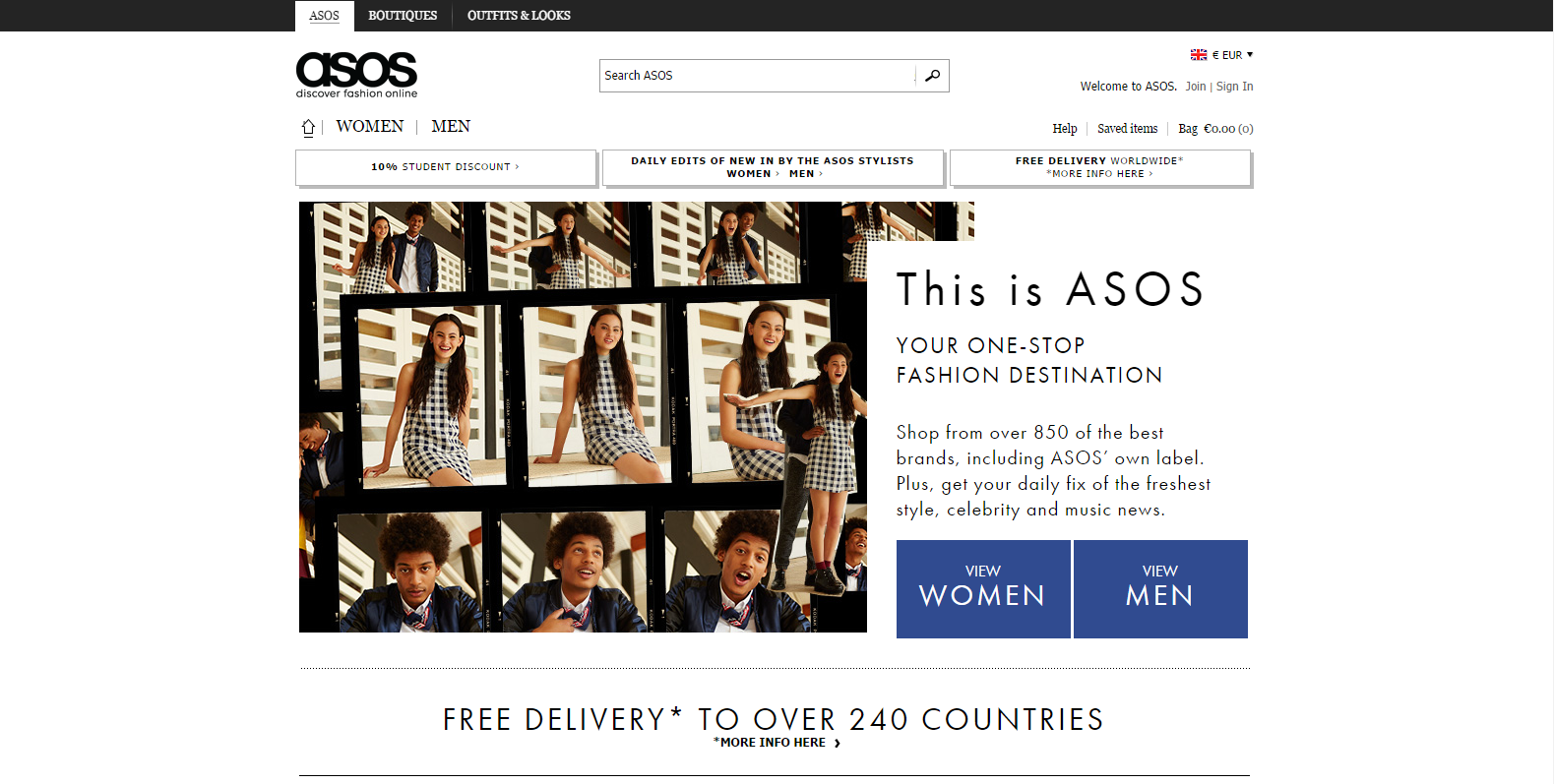The height and width of the screenshot is (784, 1554).
Task: Open daily edits MEN link
Action: (x=806, y=174)
